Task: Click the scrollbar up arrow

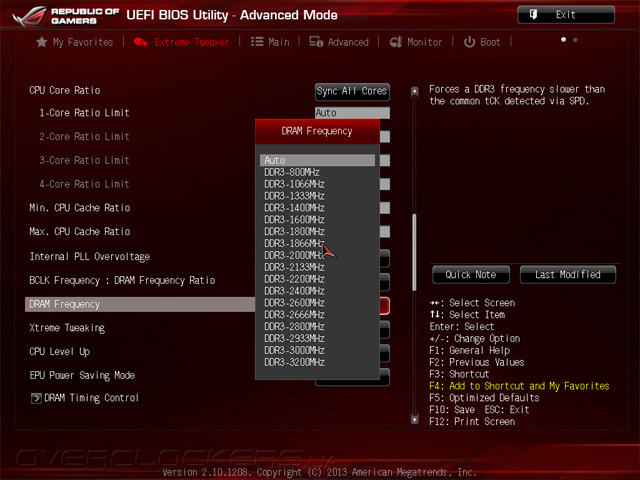Action: point(414,91)
